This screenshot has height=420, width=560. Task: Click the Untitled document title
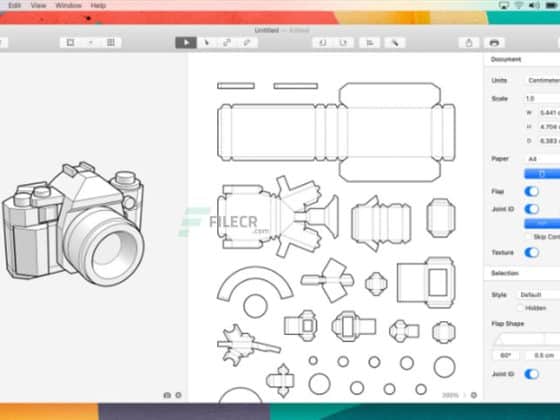click(267, 30)
